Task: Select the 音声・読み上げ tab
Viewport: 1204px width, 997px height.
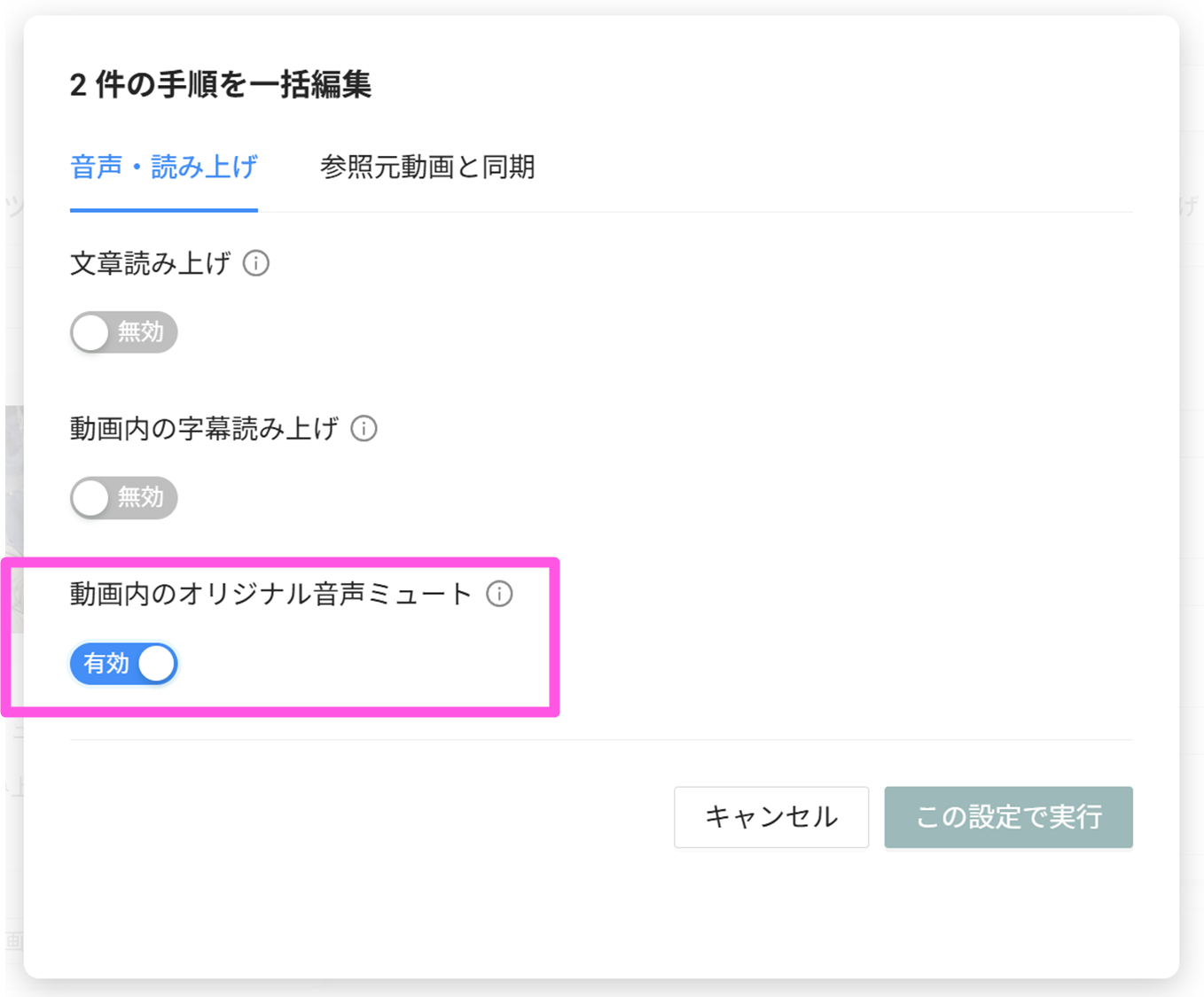Action: click(x=164, y=167)
